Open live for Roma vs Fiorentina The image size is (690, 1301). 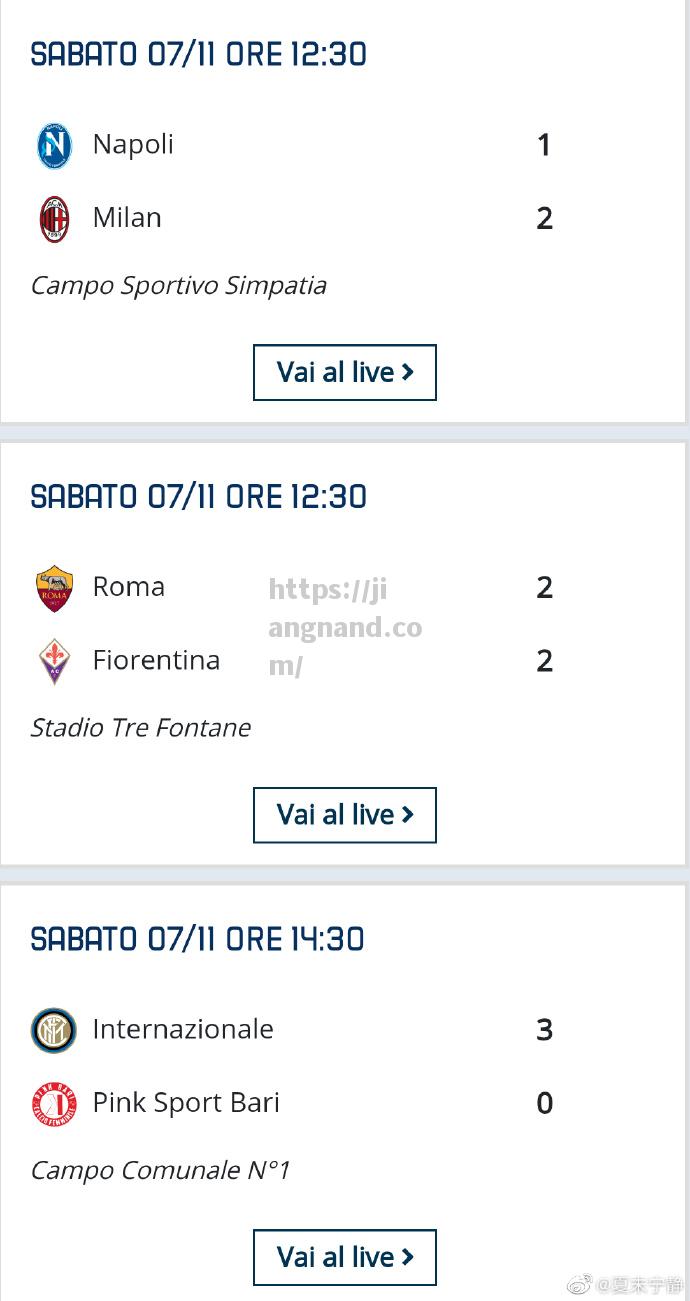[x=345, y=815]
